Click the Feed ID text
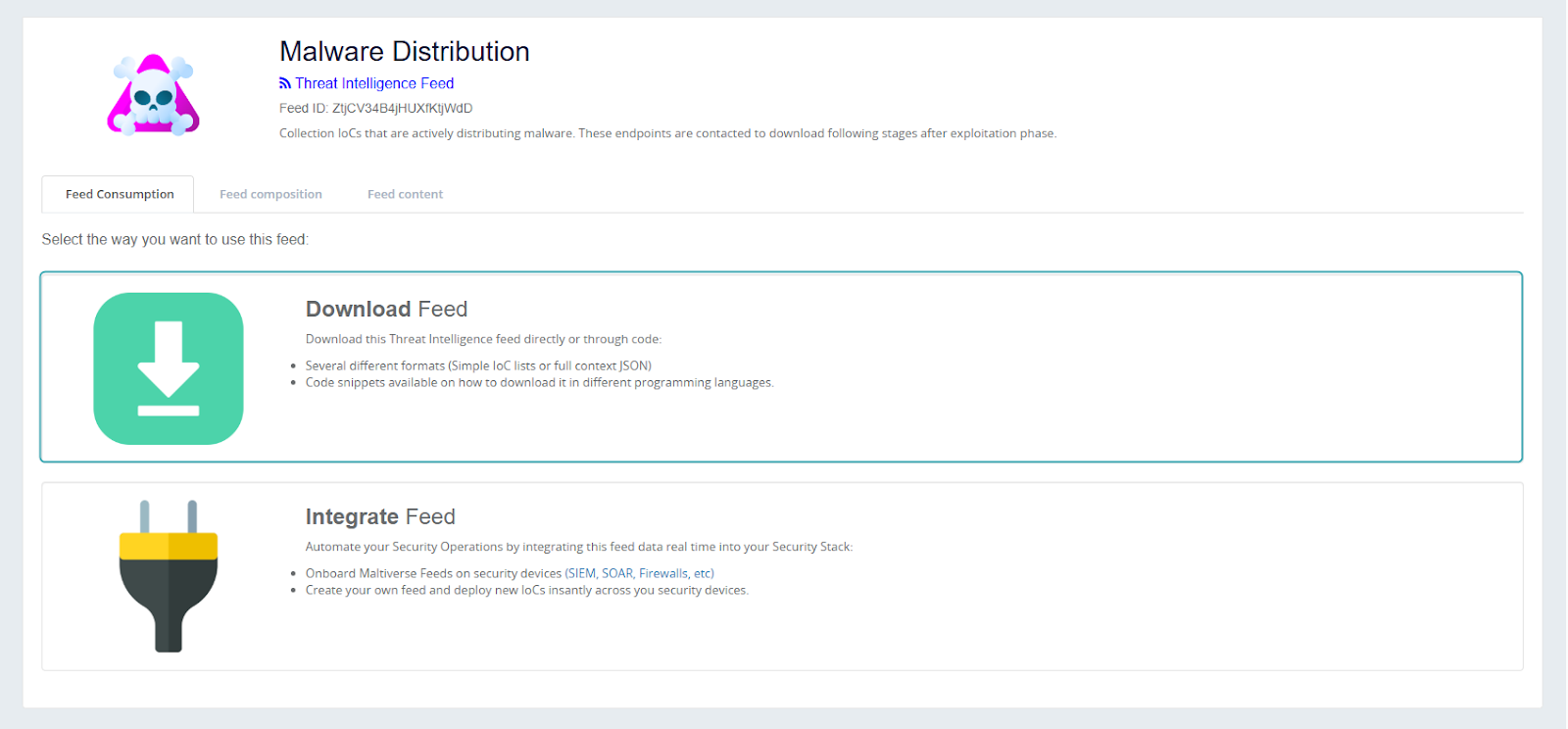Viewport: 1568px width, 729px height. point(375,109)
